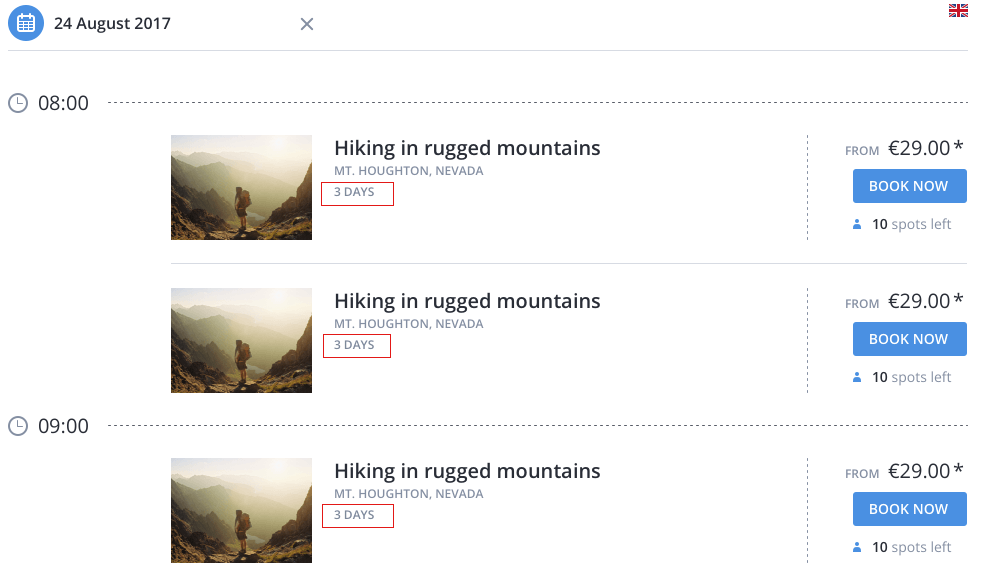The height and width of the screenshot is (572, 990).
Task: Open first 'Hiking in rugged mountains' title
Action: click(467, 148)
